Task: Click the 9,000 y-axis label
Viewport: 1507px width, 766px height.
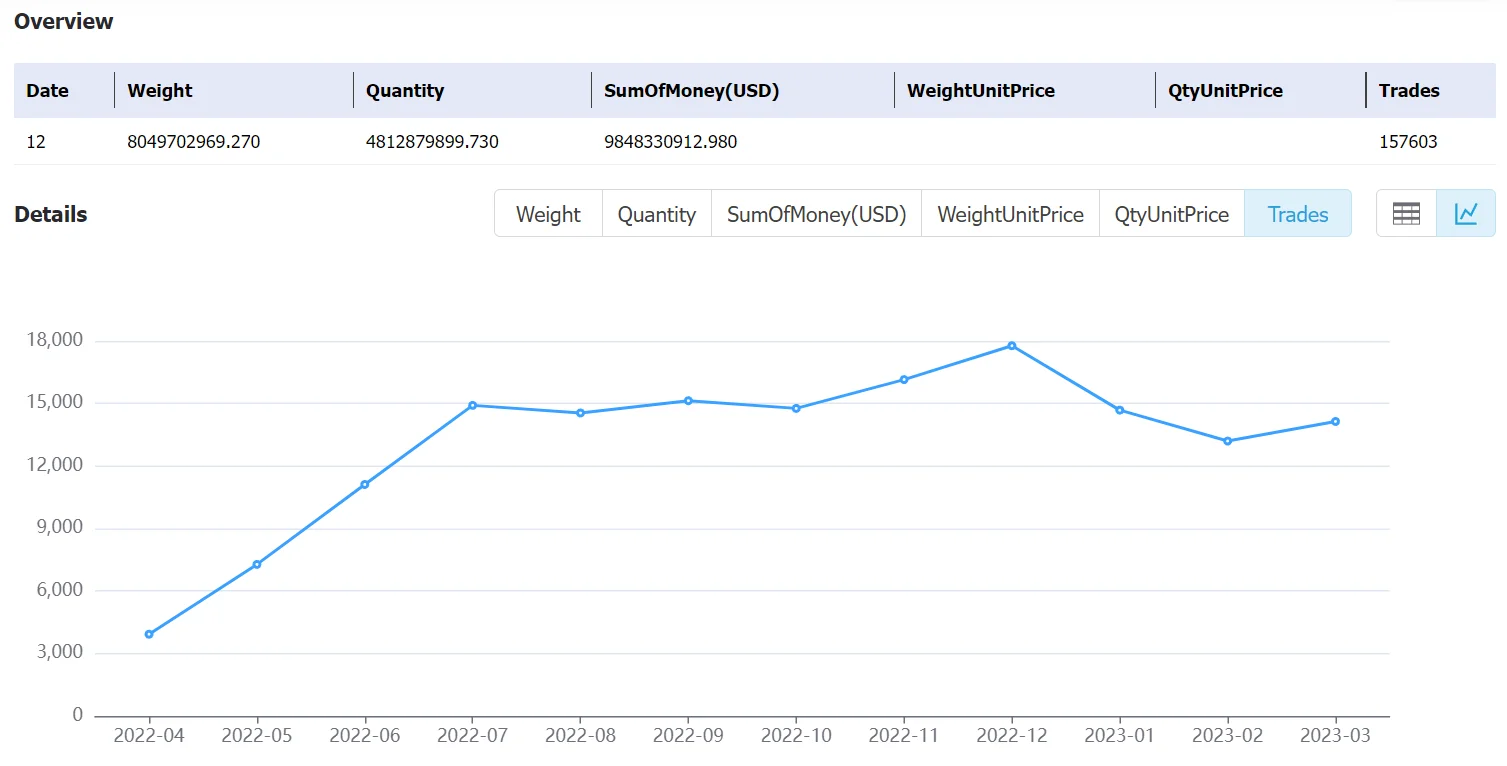Action: click(60, 528)
